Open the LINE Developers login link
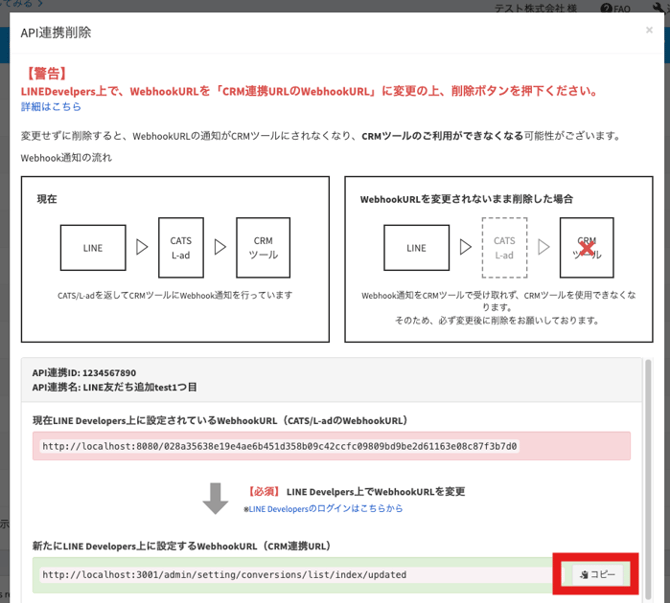This screenshot has height=603, width=670. [326, 509]
